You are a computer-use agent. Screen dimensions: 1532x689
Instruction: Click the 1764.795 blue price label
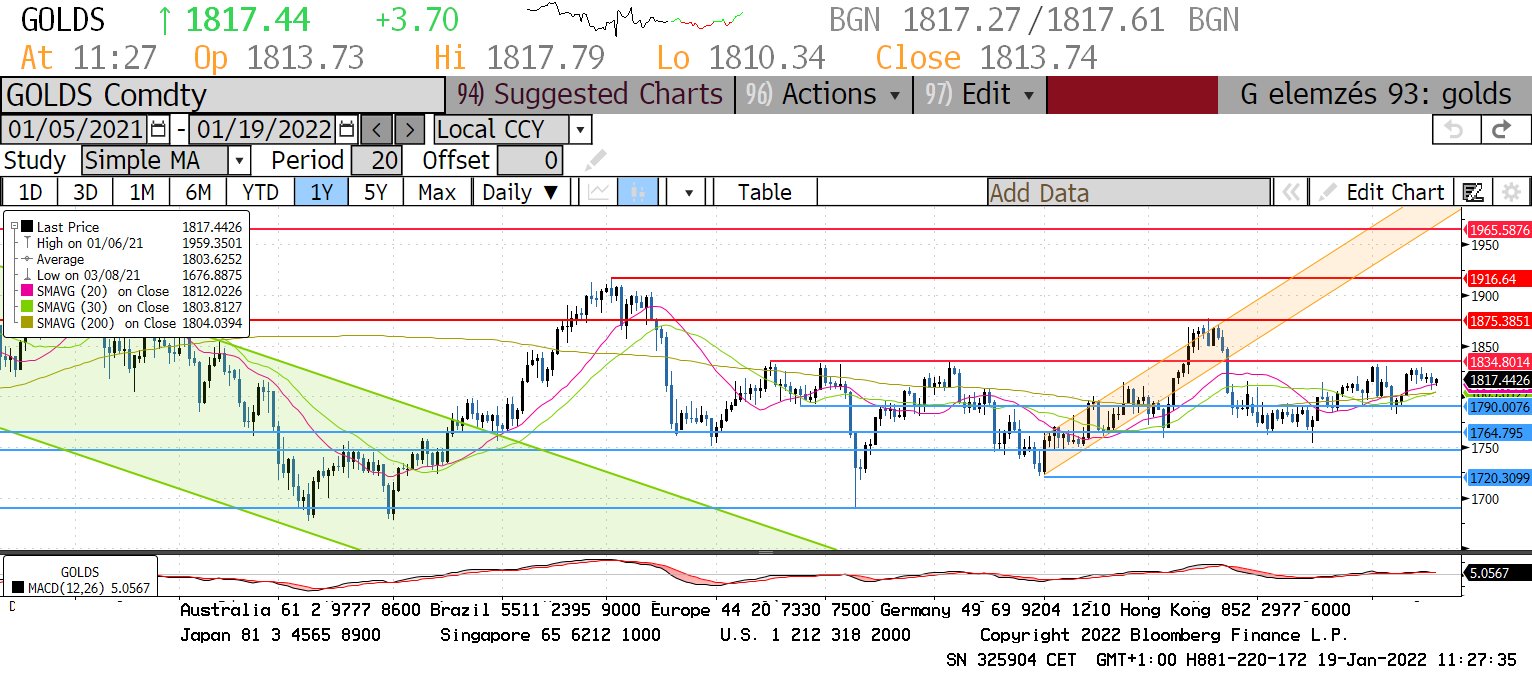1498,432
